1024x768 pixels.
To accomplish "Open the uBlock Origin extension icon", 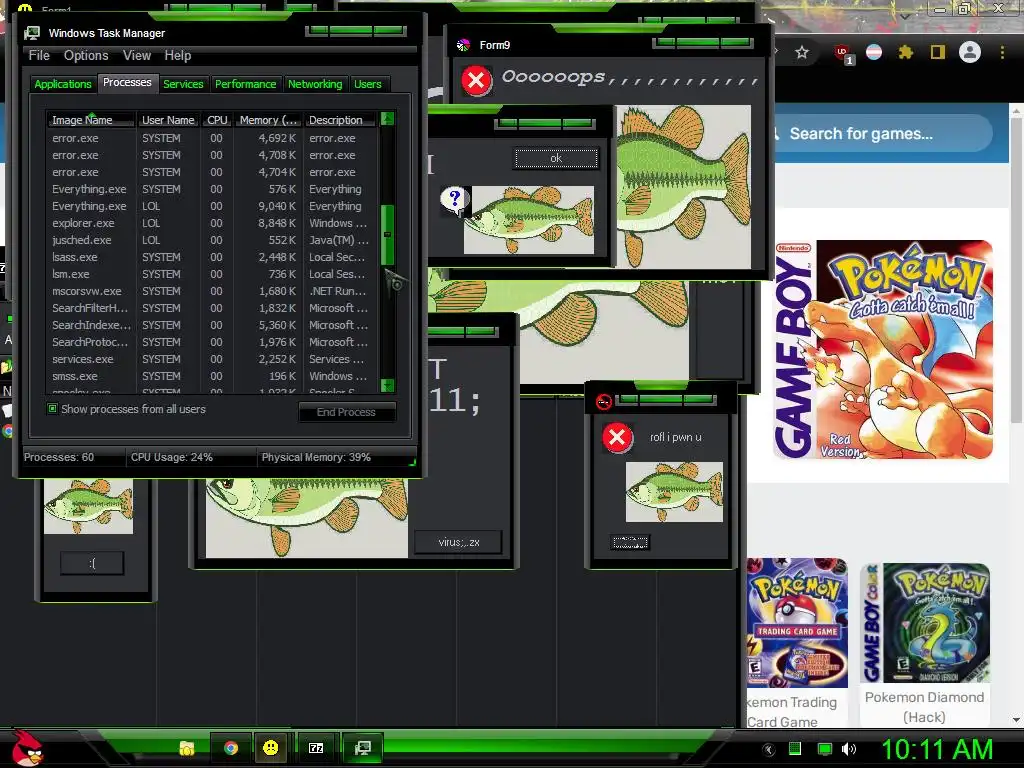I will (x=843, y=54).
